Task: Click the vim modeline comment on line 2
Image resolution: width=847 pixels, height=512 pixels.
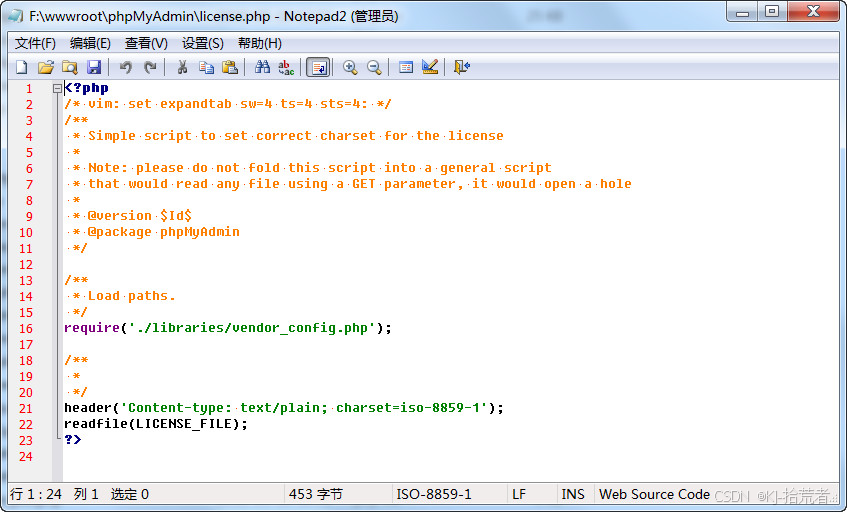Action: pos(227,104)
